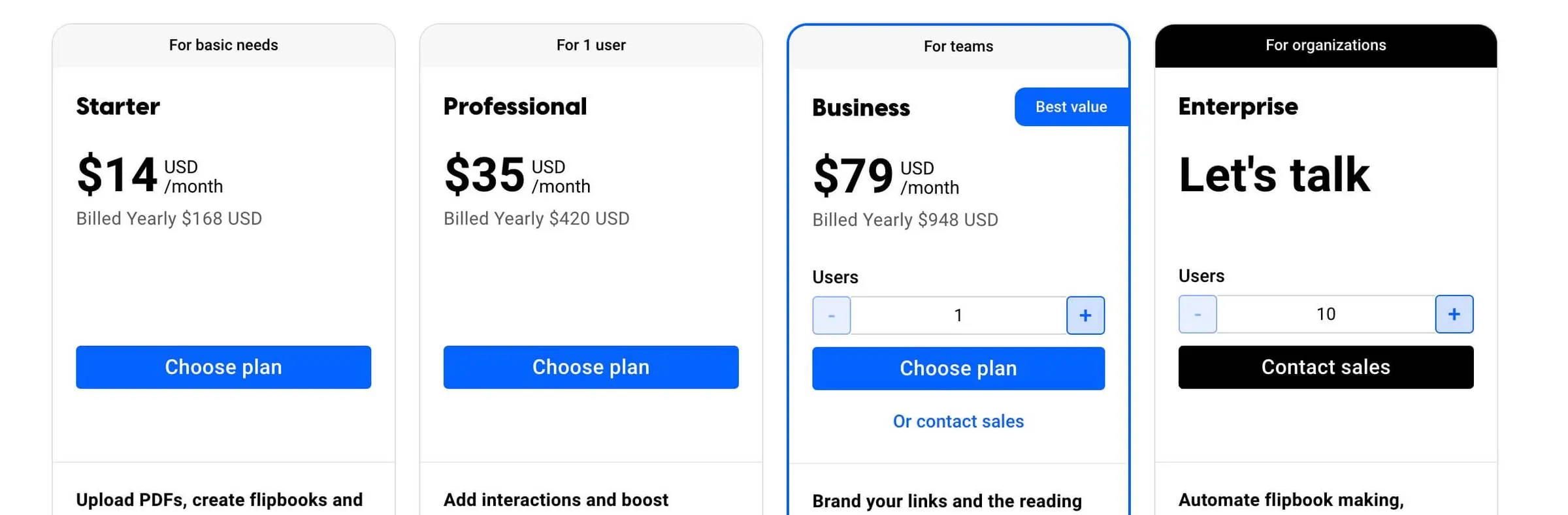Choose the Starter plan
The height and width of the screenshot is (515, 1568).
tap(223, 367)
